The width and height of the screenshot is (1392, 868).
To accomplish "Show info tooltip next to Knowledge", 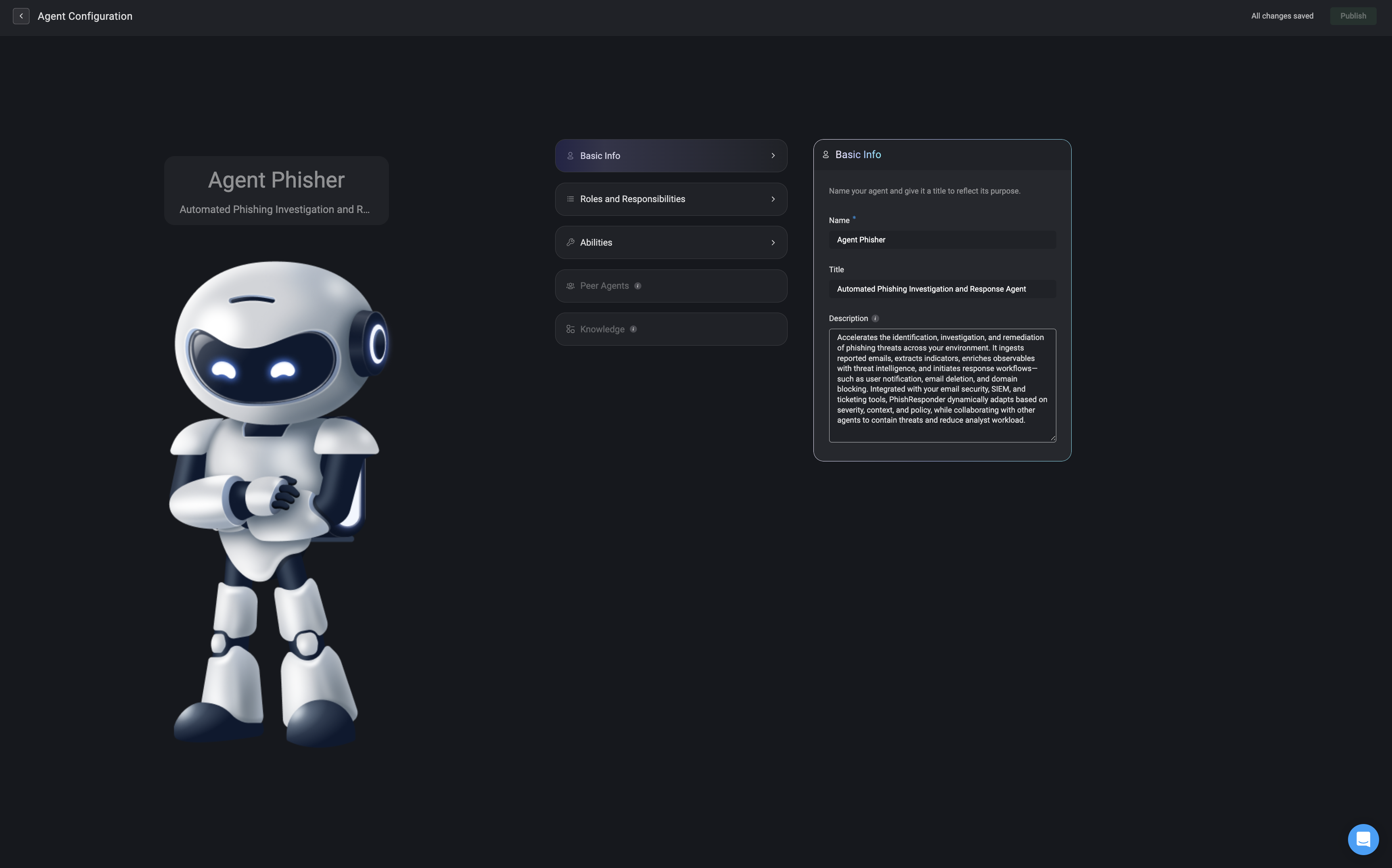I will coord(633,329).
